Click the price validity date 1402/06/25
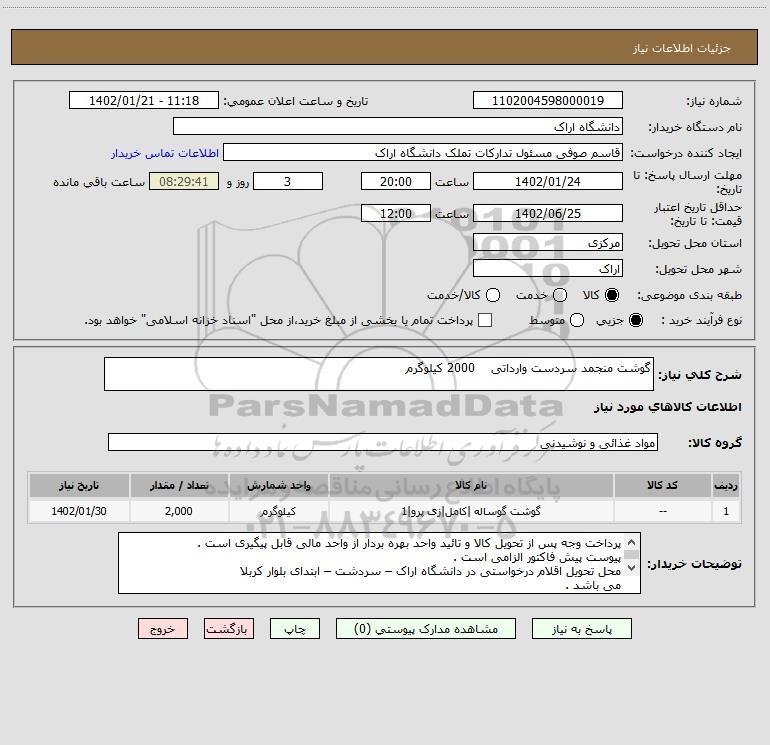Viewport: 770px width, 745px height. [x=548, y=213]
